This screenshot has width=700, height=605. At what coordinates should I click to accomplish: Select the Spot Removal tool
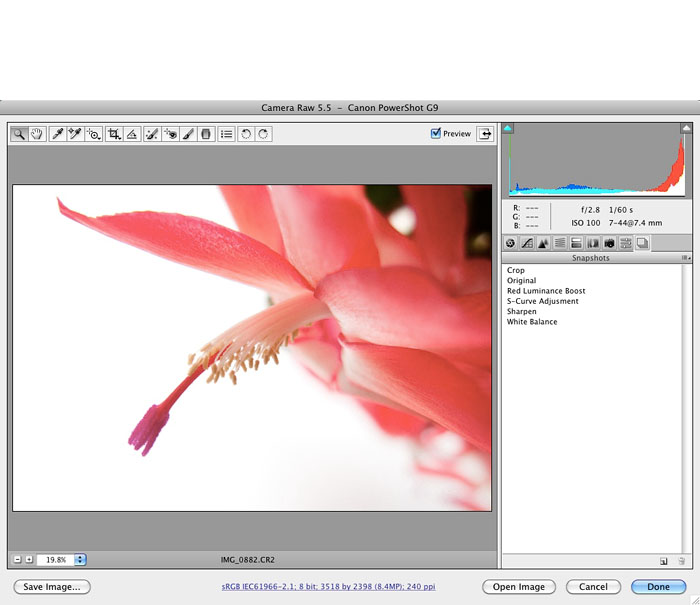(x=152, y=134)
